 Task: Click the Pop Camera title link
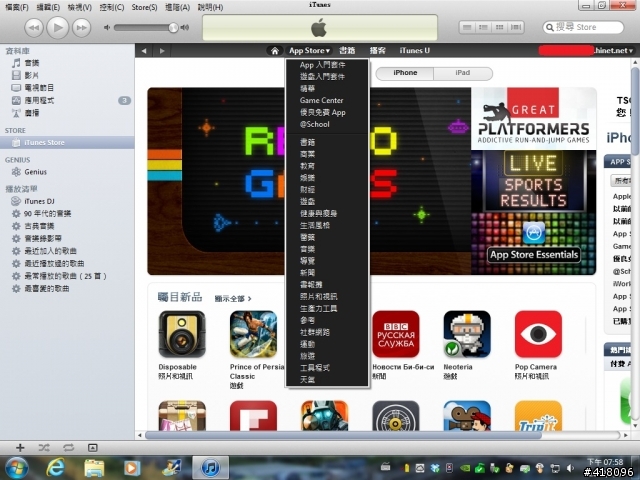[536, 367]
